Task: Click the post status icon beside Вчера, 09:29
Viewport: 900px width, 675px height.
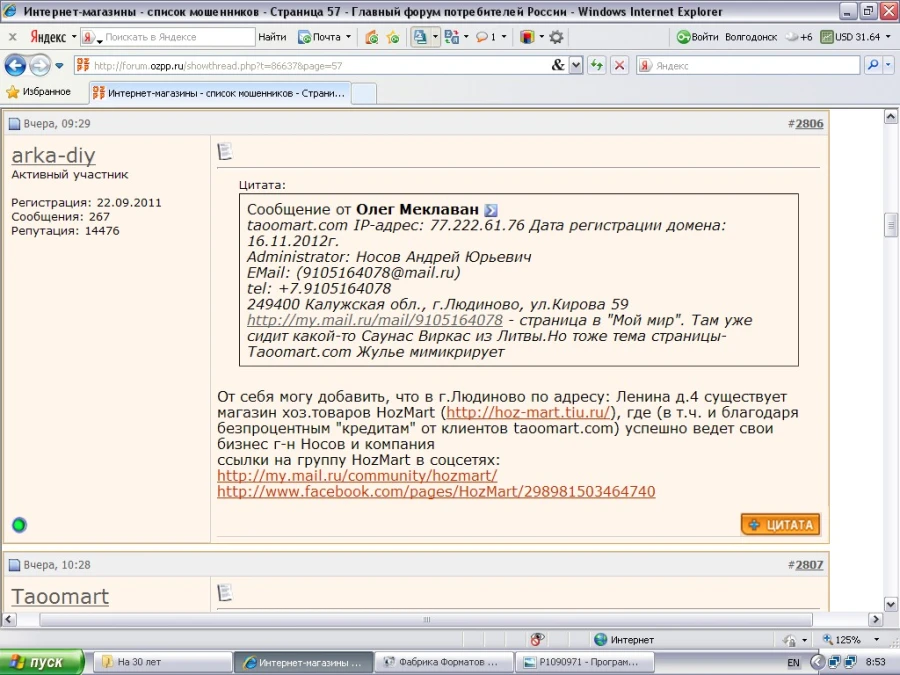Action: click(x=14, y=123)
